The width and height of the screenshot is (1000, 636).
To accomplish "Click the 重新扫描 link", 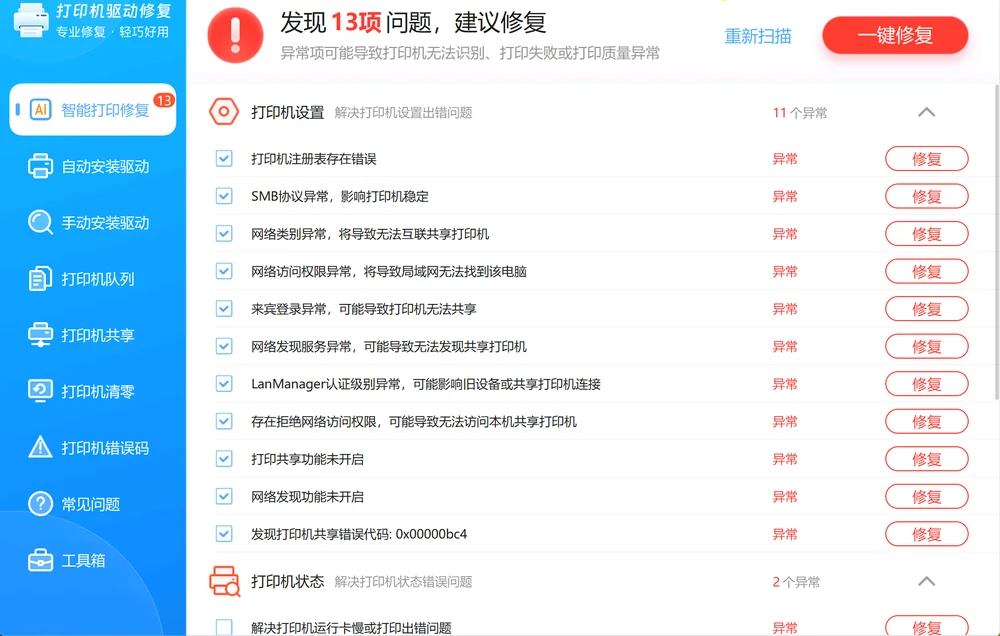I will click(758, 36).
